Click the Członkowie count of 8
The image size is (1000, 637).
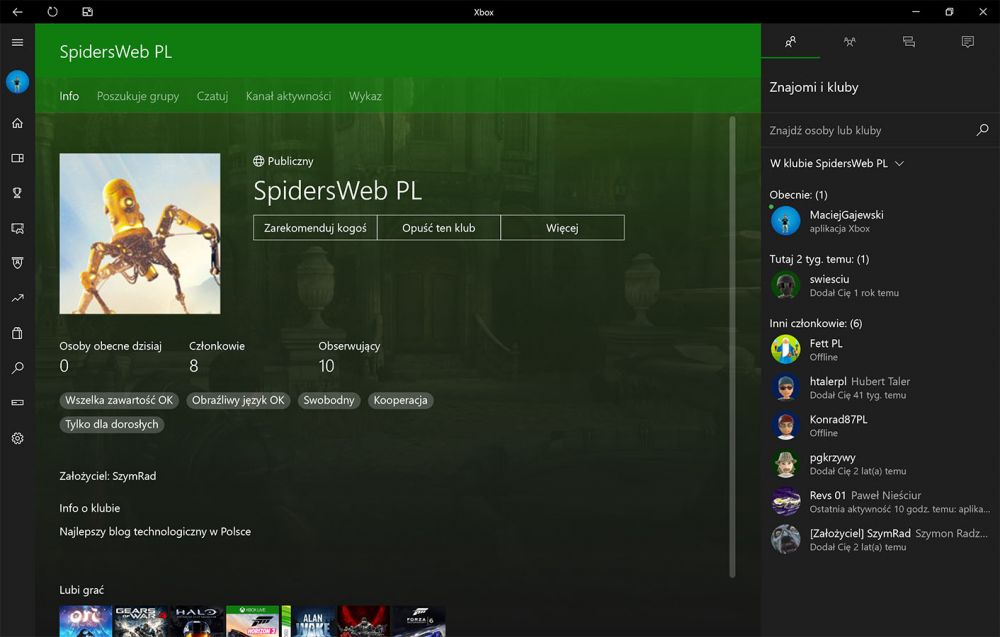pyautogui.click(x=194, y=366)
